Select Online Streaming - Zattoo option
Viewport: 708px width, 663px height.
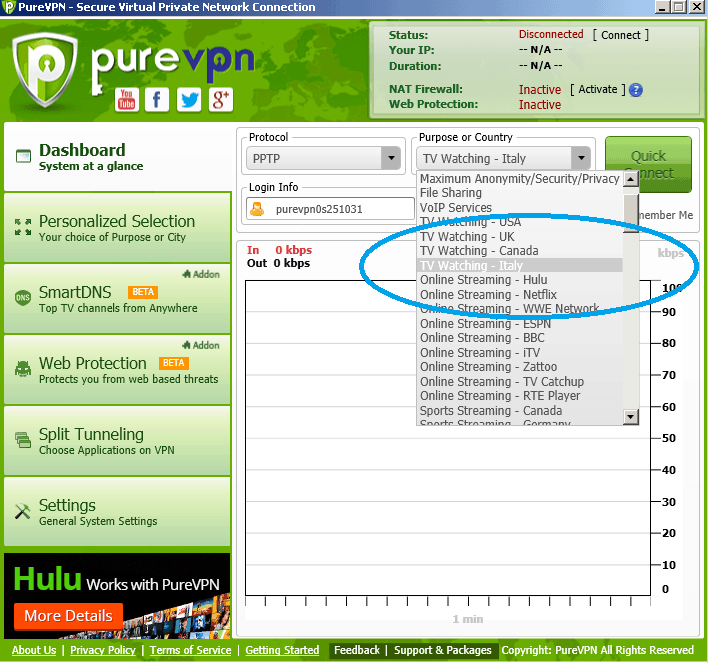[520, 367]
